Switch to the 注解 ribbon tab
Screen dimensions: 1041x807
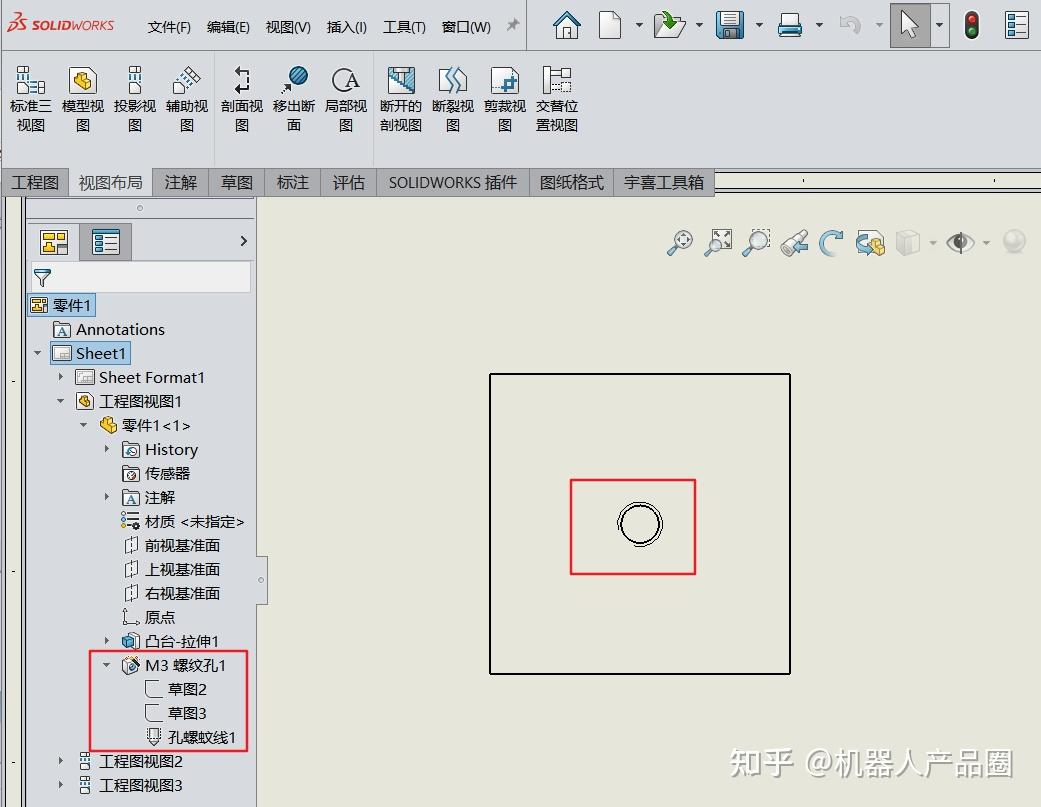[180, 182]
